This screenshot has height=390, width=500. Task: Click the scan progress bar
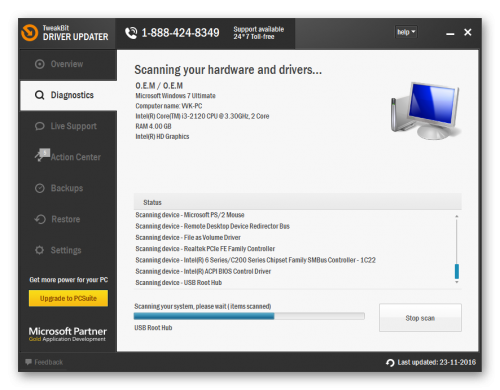coord(249,316)
